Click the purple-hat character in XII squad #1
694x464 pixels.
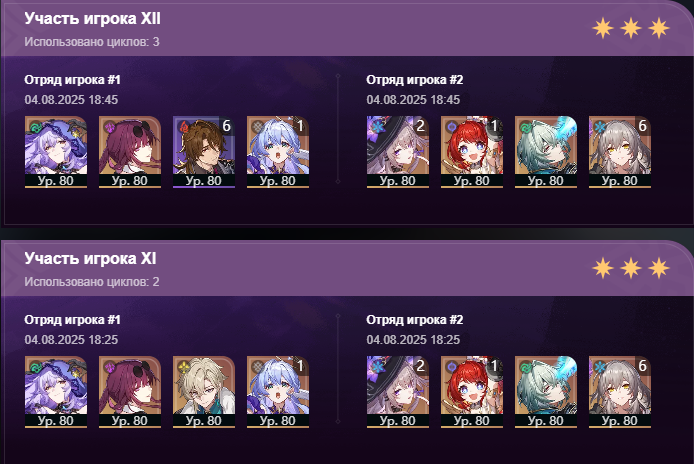(56, 152)
